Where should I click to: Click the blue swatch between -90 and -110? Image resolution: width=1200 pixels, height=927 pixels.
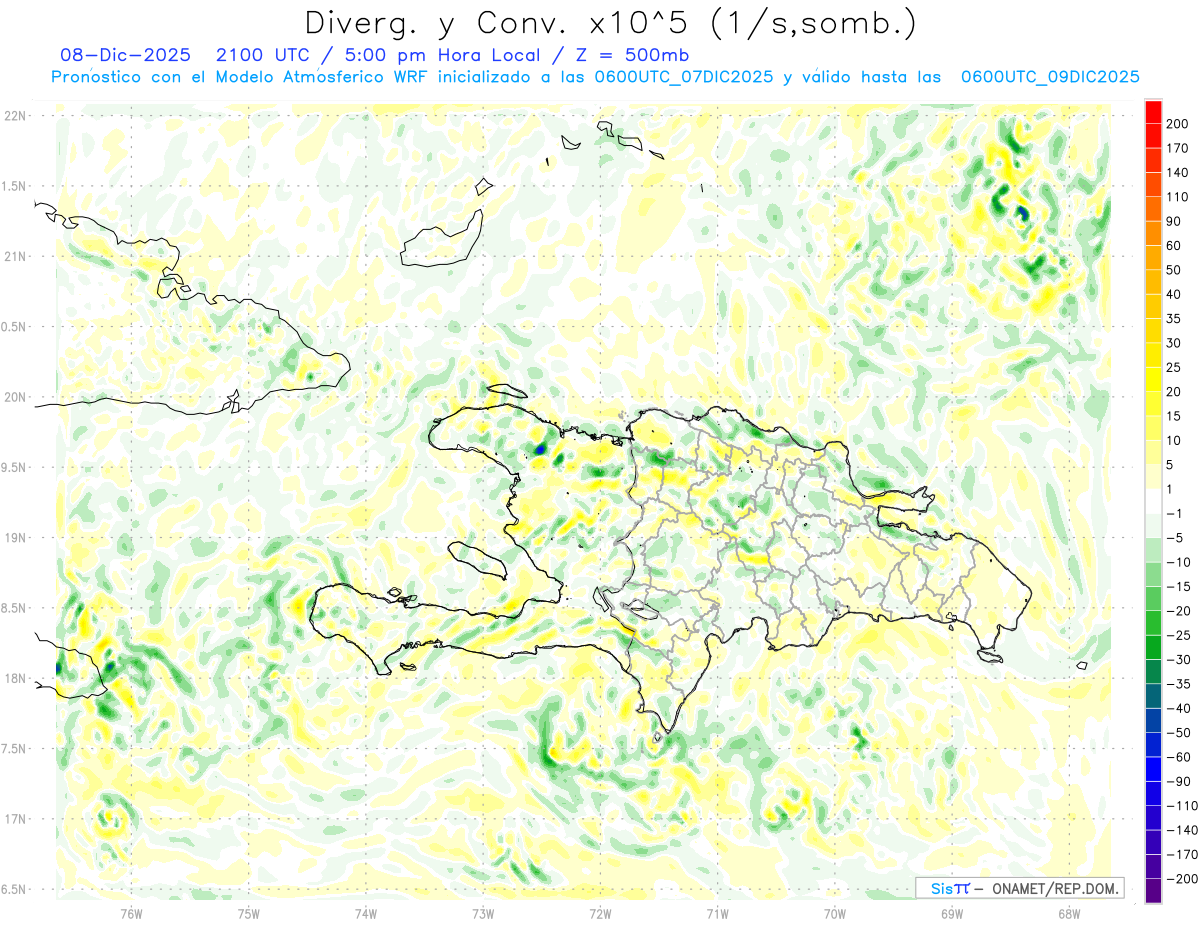pyautogui.click(x=1153, y=794)
